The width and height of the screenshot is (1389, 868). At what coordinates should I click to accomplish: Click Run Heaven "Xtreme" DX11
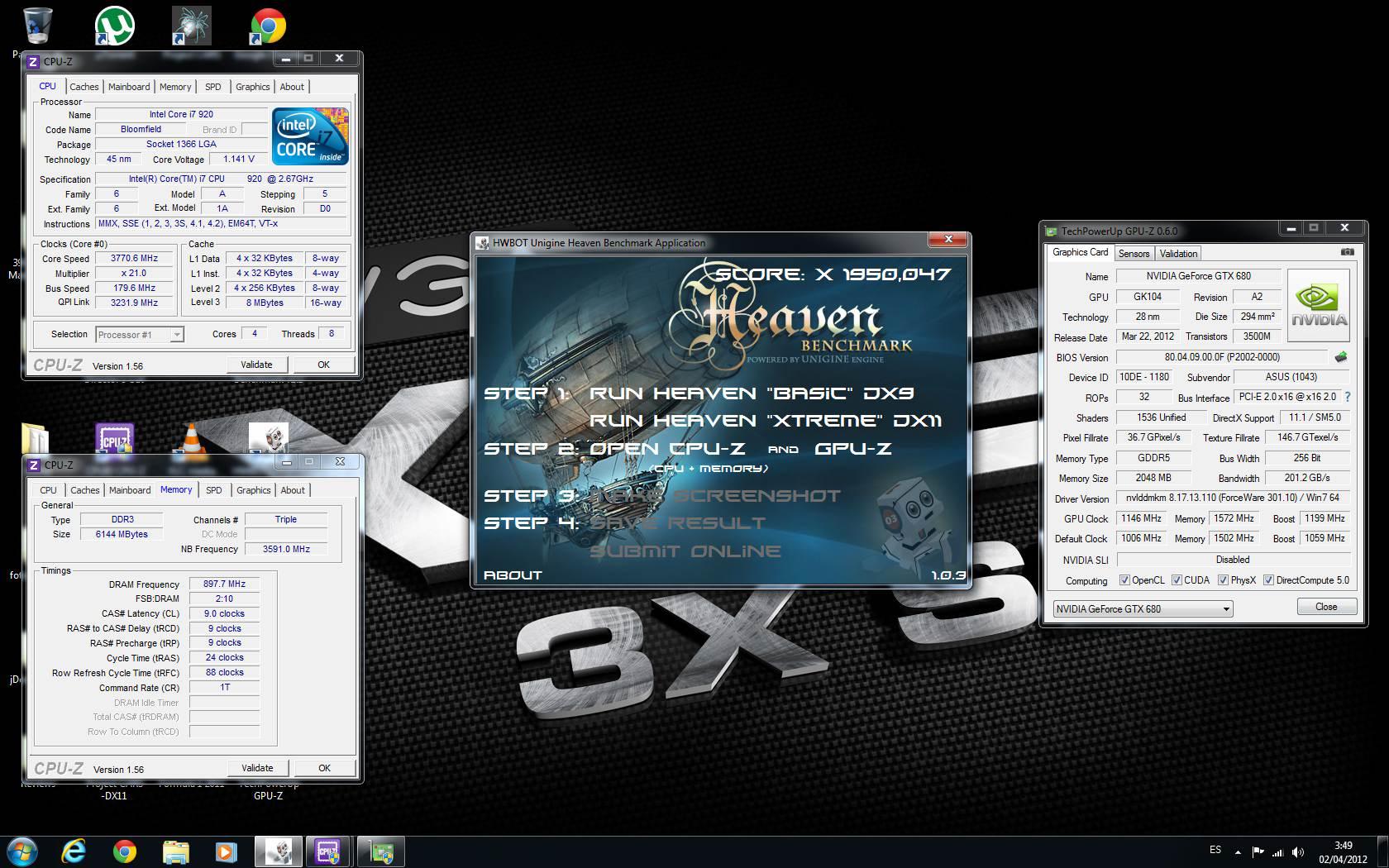765,421
